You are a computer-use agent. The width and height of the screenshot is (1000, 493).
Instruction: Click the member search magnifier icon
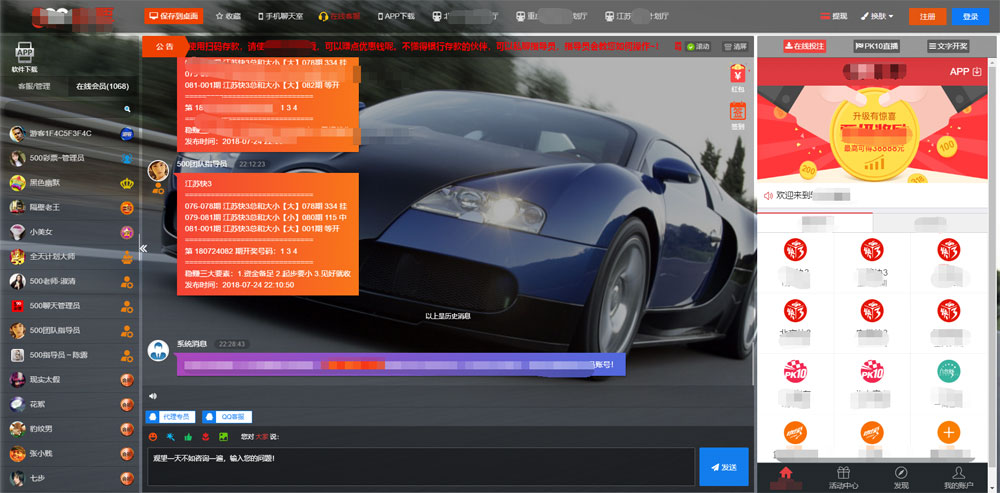coord(127,109)
